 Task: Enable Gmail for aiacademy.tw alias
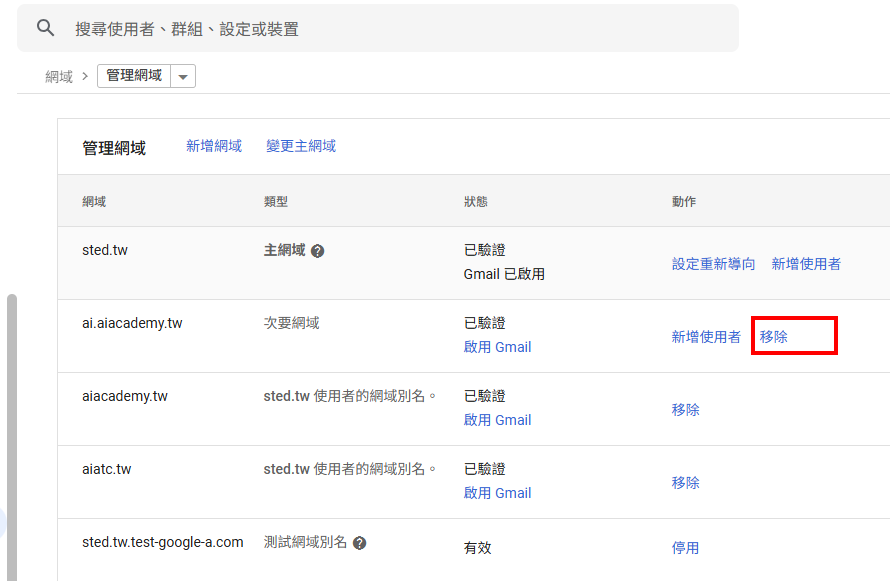497,420
